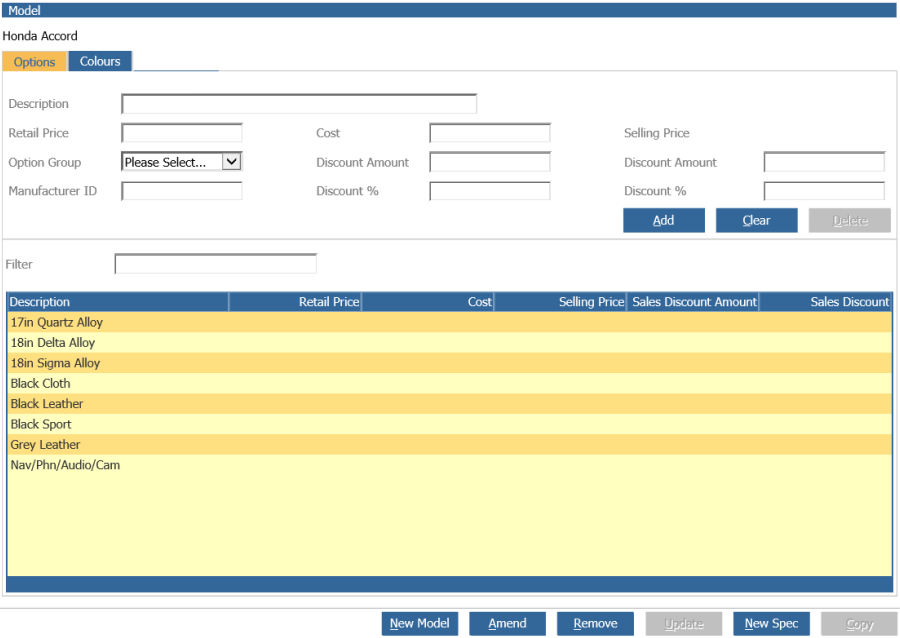This screenshot has height=638, width=900.
Task: Click Sales Discount Amount column header
Action: [693, 302]
